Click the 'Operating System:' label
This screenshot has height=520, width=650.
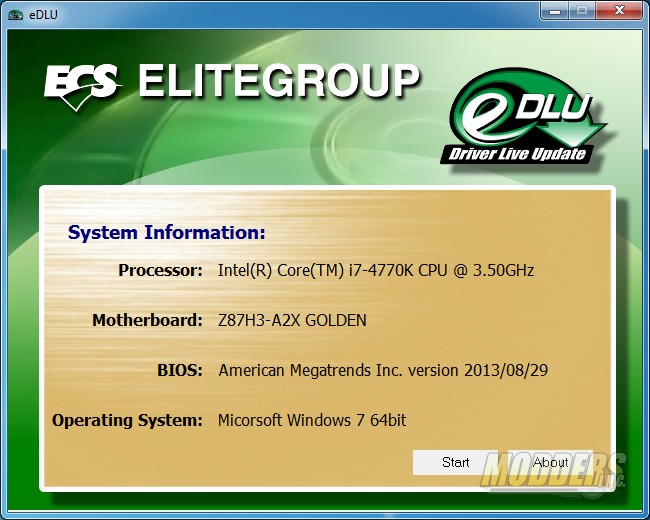click(x=128, y=420)
